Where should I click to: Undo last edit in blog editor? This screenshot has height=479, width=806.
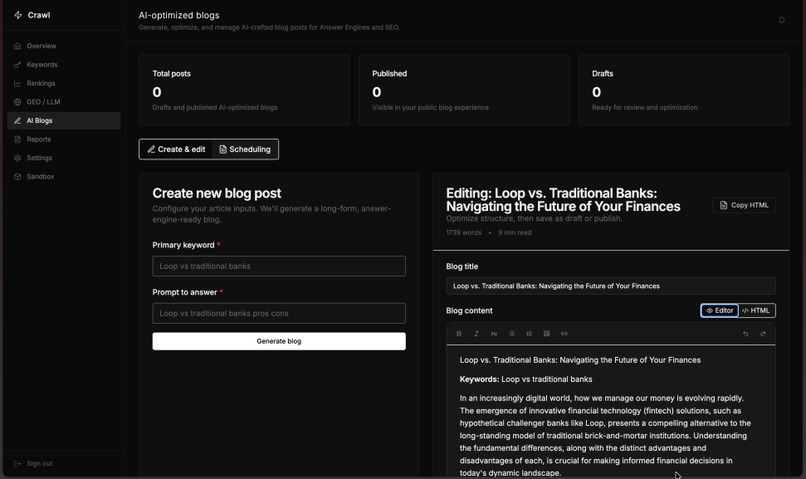coord(745,334)
